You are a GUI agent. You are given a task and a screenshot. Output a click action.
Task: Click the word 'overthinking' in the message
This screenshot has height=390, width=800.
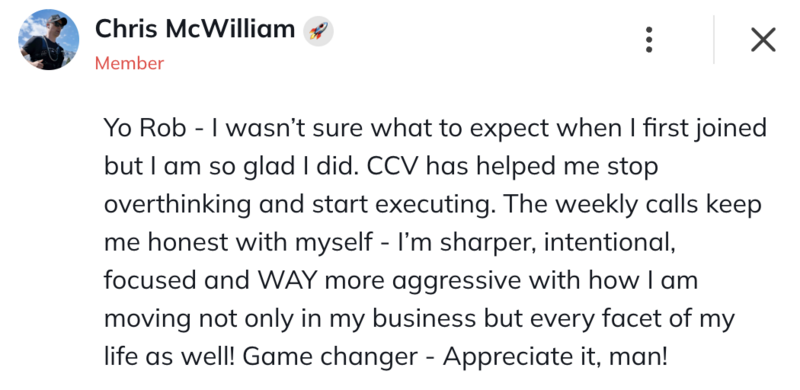coord(178,205)
